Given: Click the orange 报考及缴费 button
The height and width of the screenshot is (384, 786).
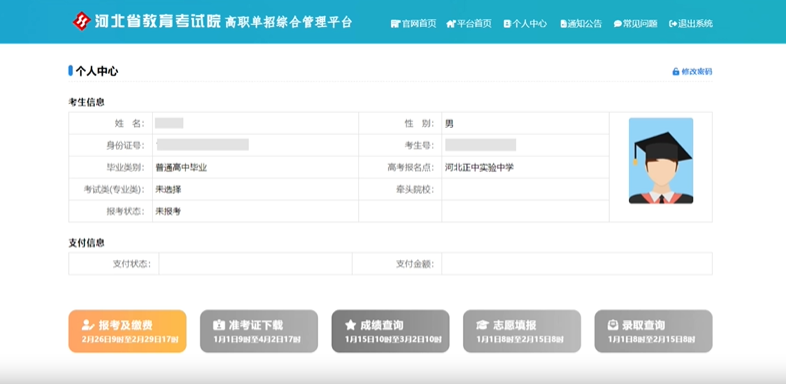Looking at the screenshot, I should point(127,331).
